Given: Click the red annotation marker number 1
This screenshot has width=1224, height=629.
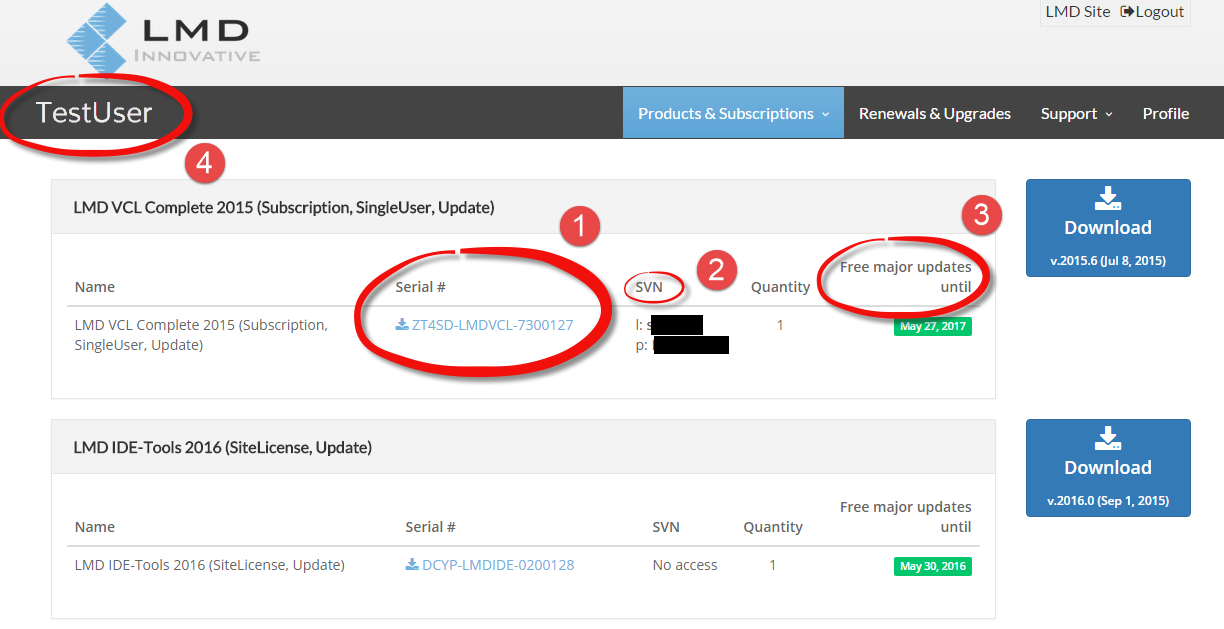Looking at the screenshot, I should (578, 226).
